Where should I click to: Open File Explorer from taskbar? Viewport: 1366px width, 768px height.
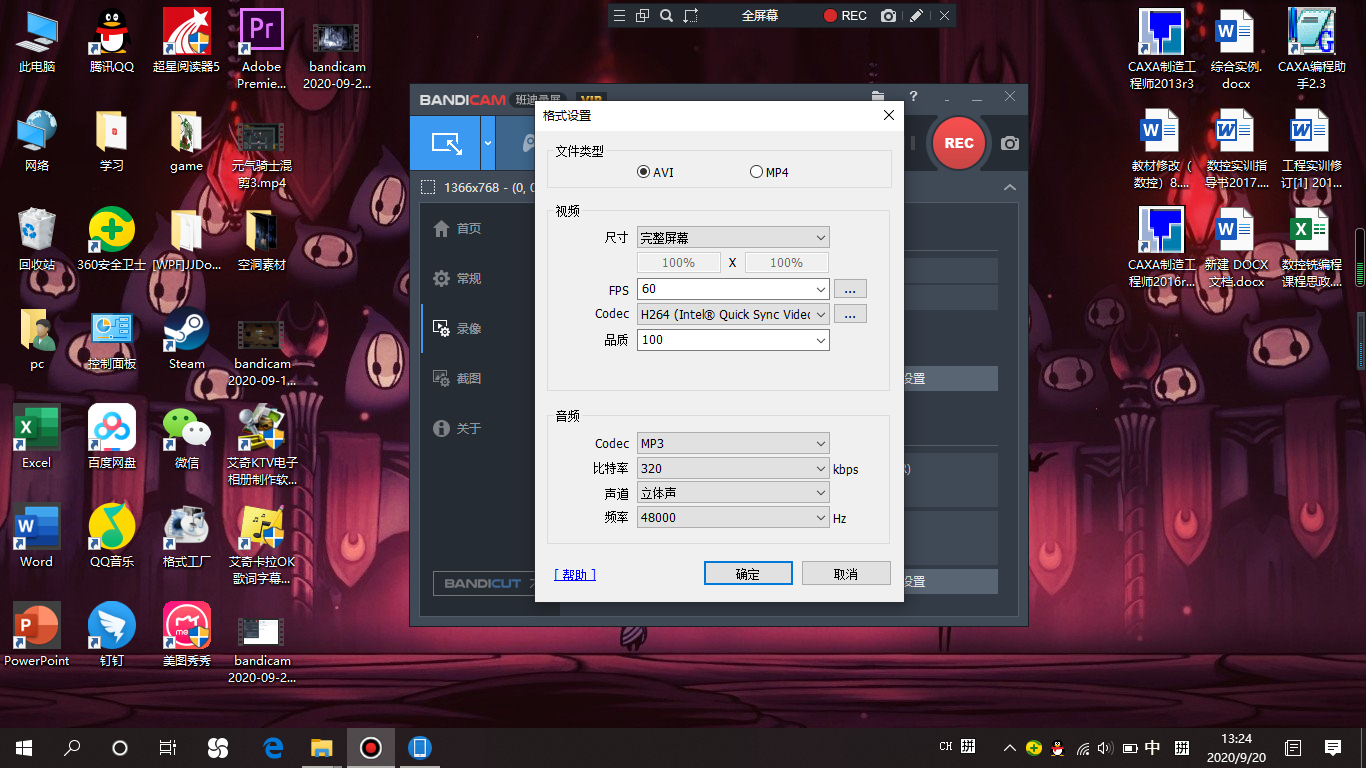(x=321, y=747)
